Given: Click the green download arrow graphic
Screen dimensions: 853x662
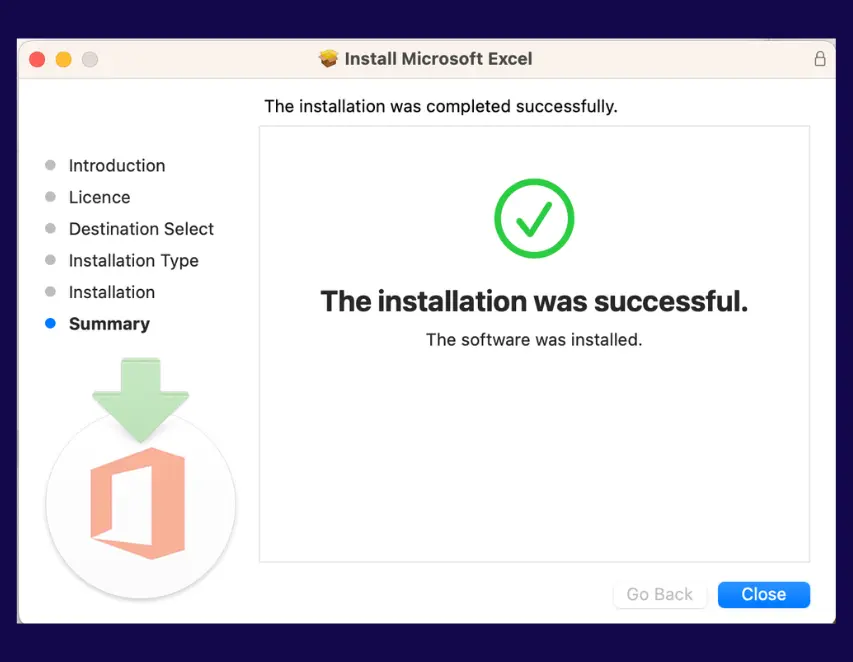Looking at the screenshot, I should coord(140,400).
